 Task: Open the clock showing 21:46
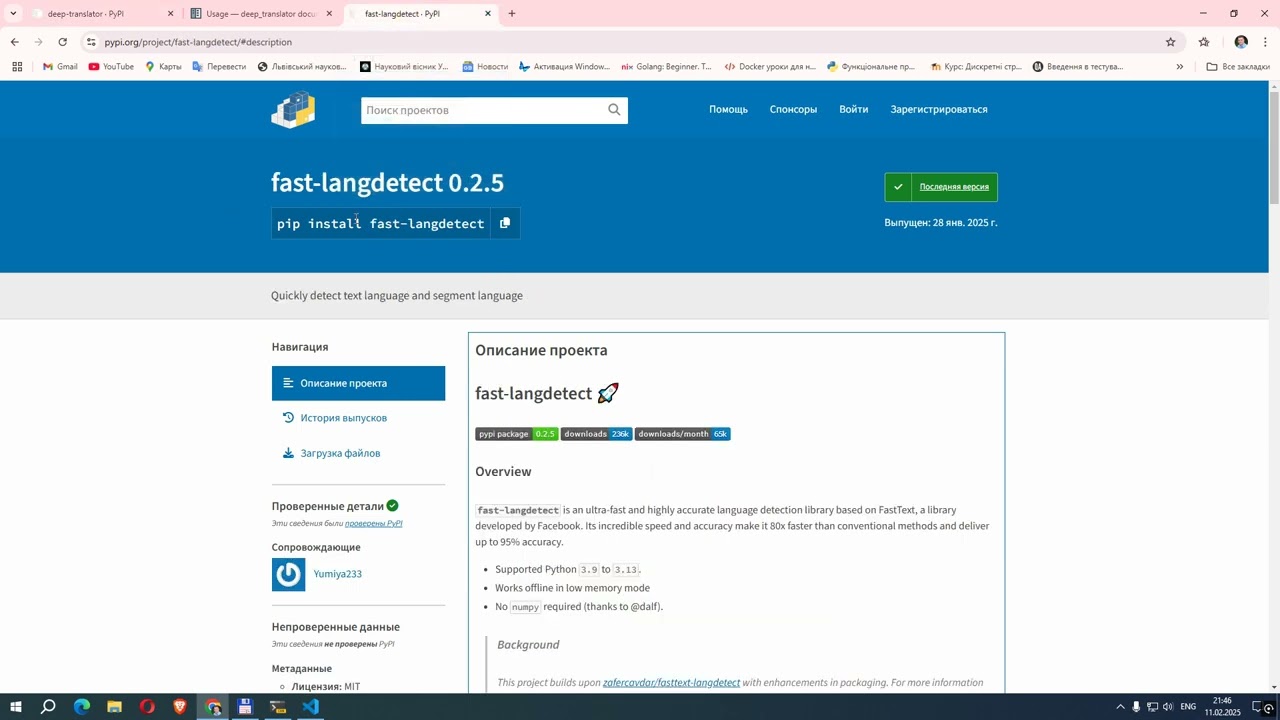click(1222, 707)
